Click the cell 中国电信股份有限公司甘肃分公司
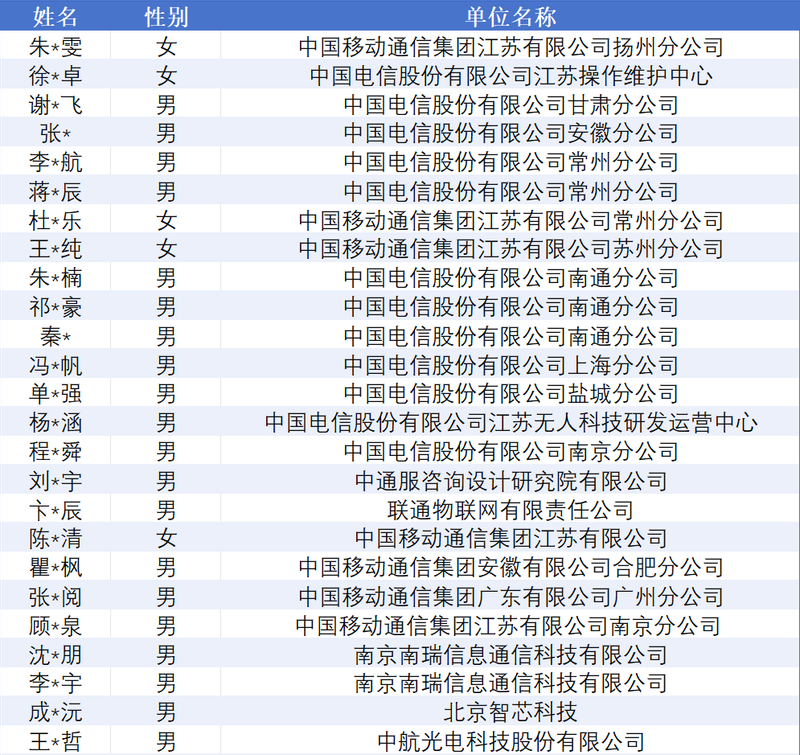800x755 pixels. pos(511,105)
